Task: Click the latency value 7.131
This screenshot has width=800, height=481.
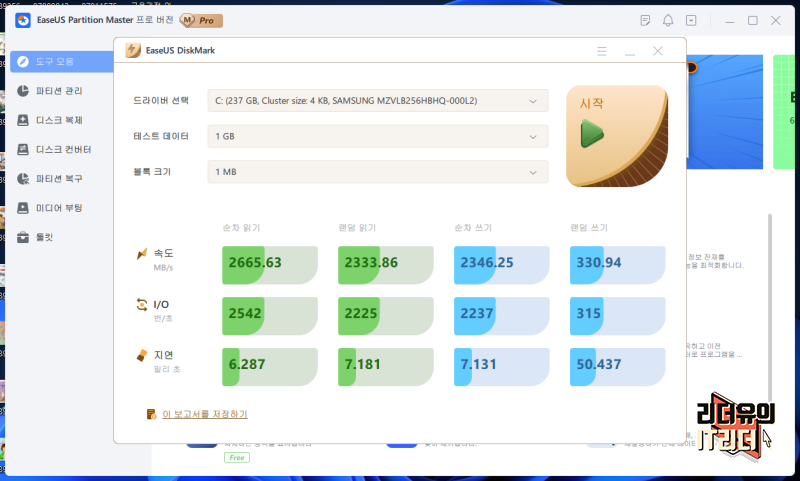Action: tap(478, 364)
